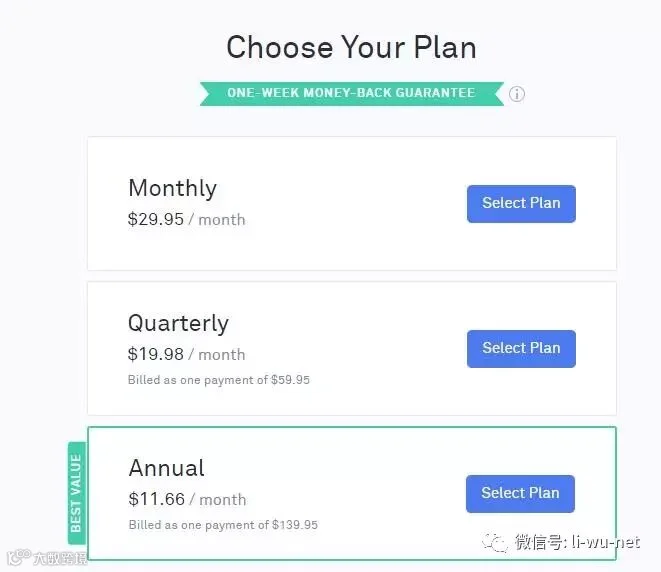
Task: Click the $11.66 / month price
Action: point(187,499)
